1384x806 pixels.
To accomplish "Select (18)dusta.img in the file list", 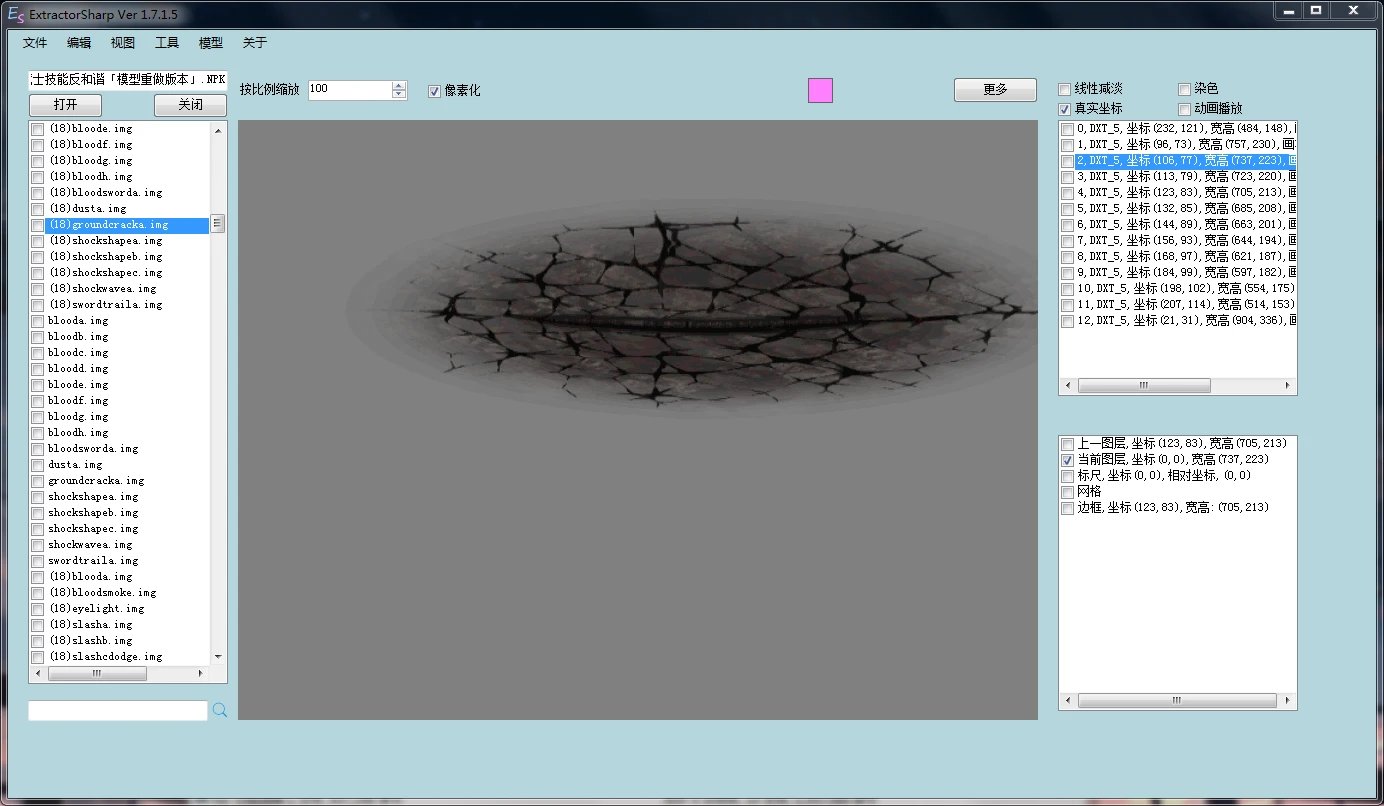I will coord(88,209).
